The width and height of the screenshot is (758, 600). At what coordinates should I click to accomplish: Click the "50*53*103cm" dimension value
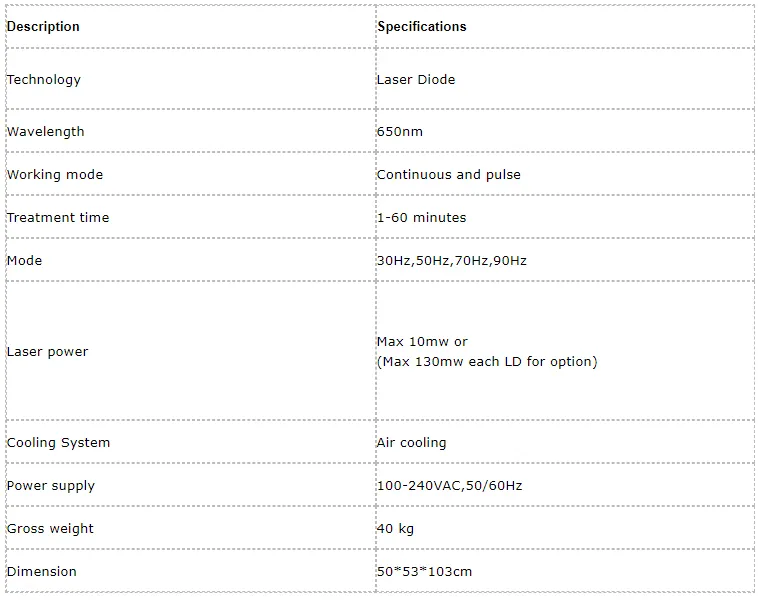pos(424,572)
